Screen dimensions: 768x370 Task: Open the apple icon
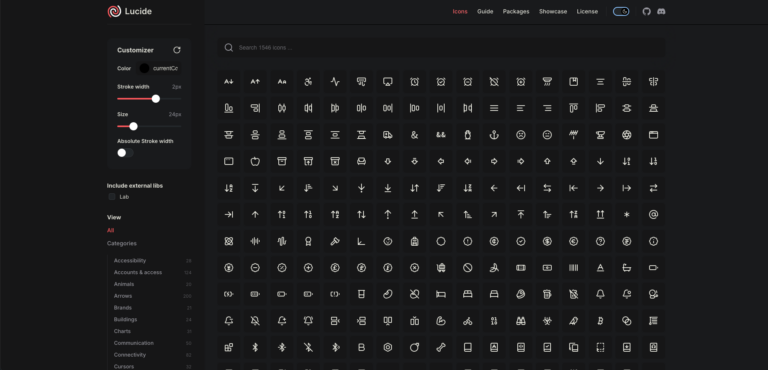pos(255,161)
